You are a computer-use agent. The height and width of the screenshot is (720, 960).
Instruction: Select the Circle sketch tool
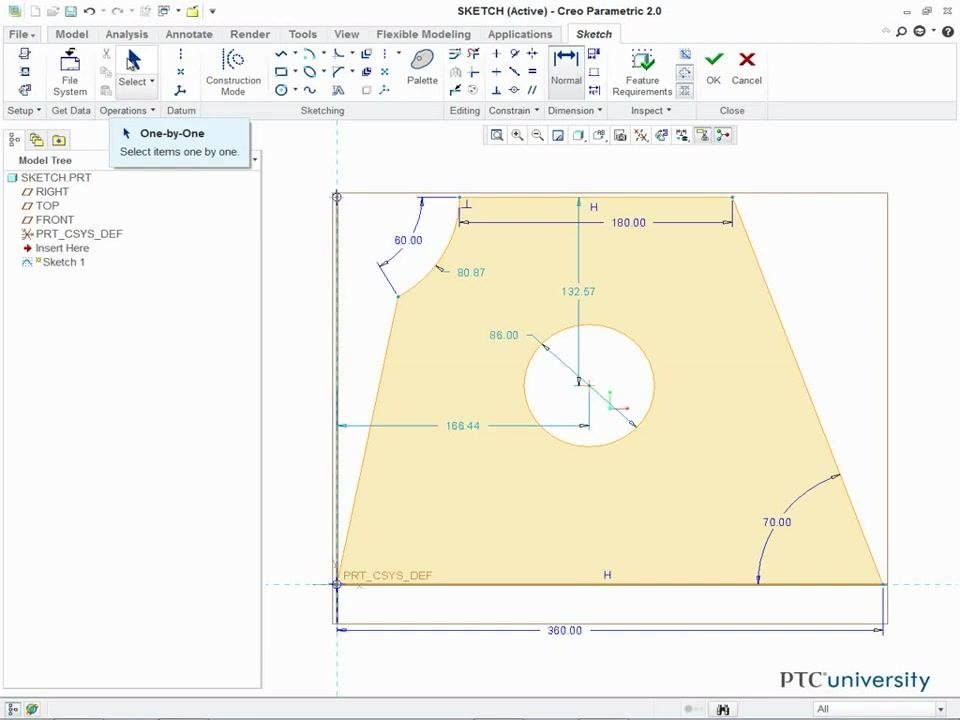coord(281,90)
